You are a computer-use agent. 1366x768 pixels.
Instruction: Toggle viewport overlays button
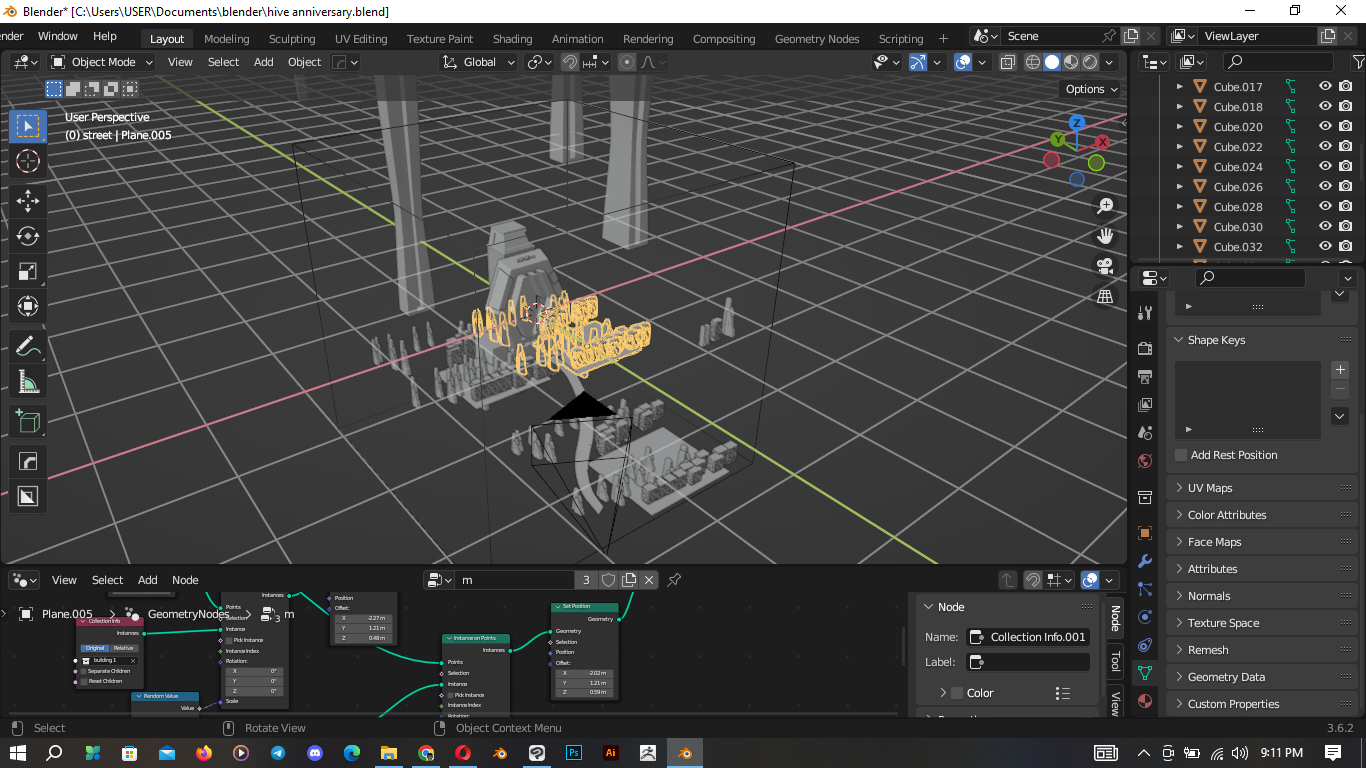pos(963,62)
